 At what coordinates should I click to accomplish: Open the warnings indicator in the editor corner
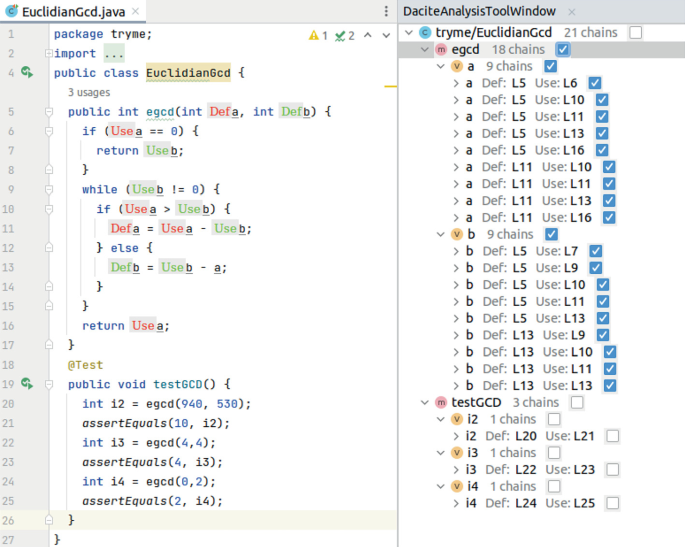pos(318,35)
